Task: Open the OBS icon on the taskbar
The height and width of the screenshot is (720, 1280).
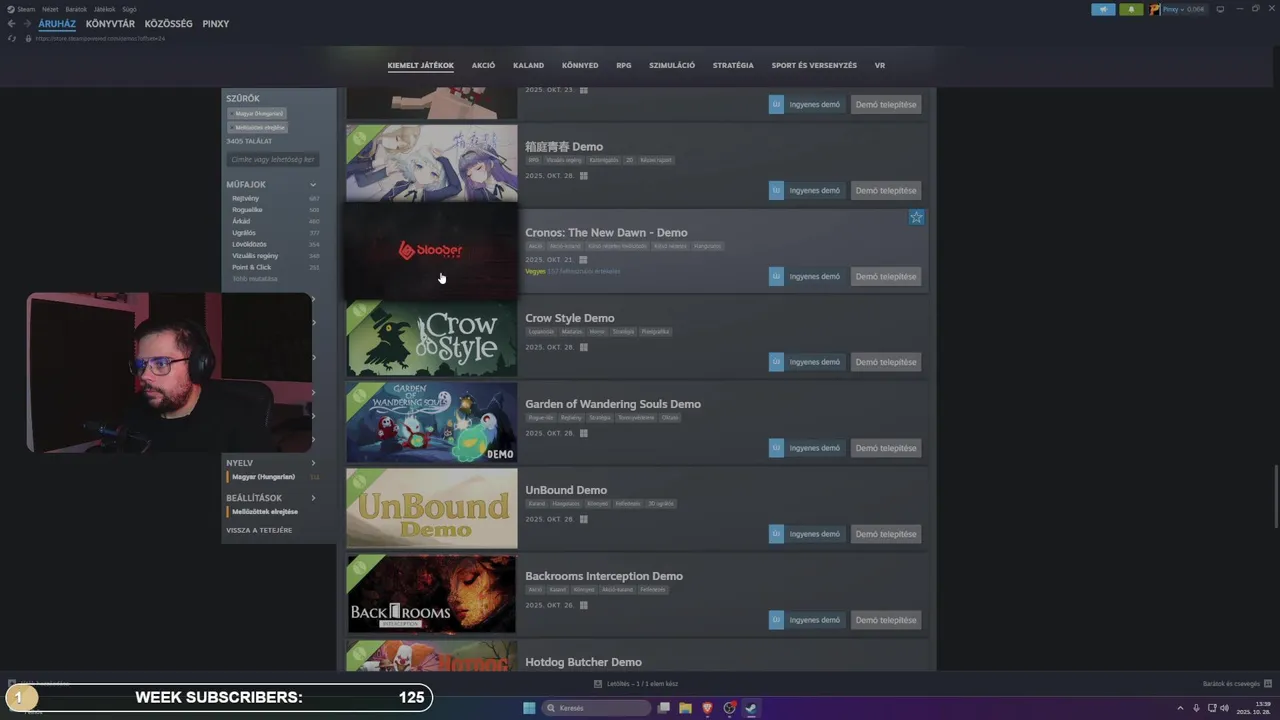Action: 730,708
